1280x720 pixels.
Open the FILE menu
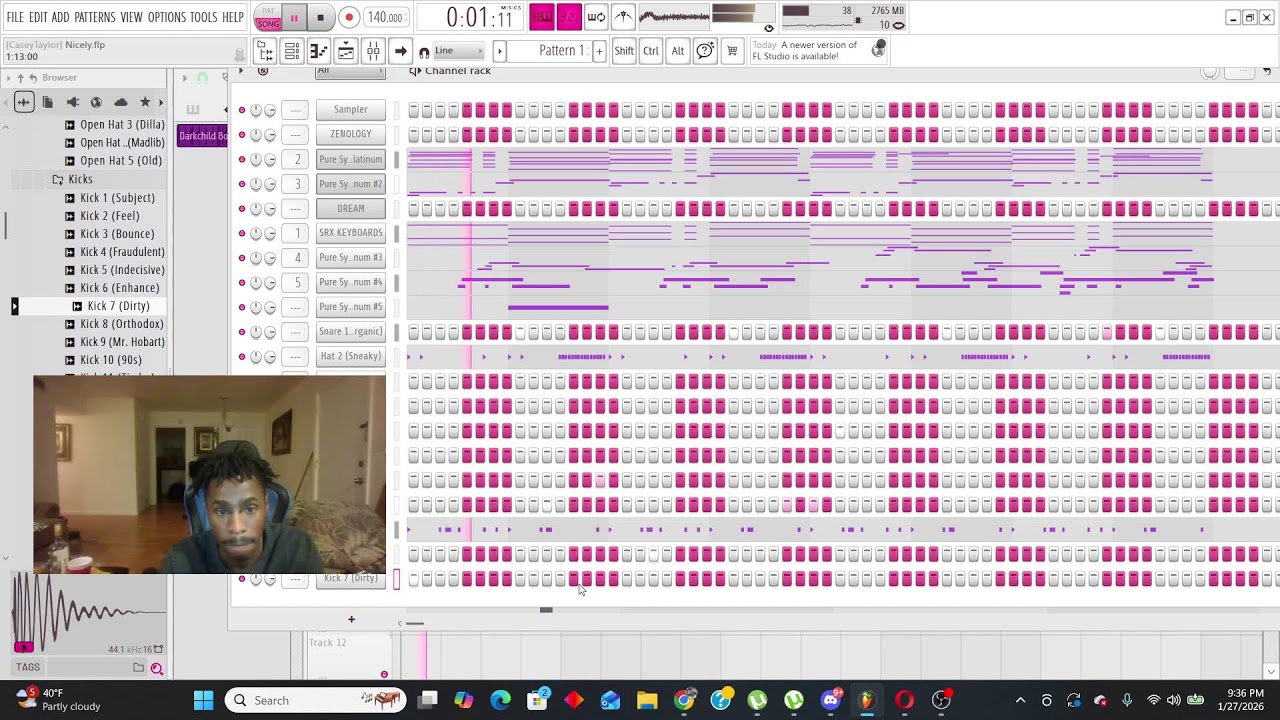(x=15, y=17)
